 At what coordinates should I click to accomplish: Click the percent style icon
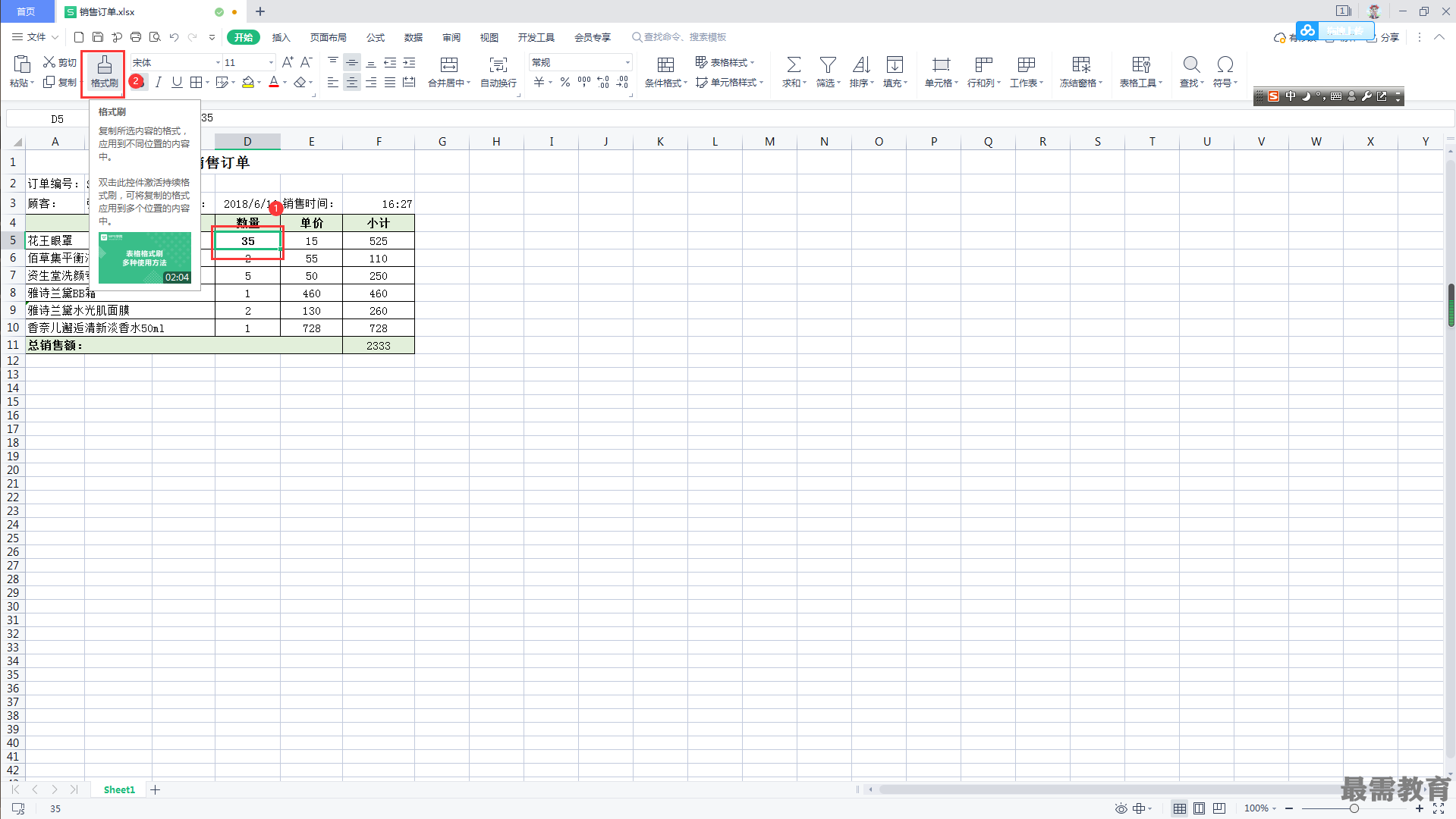[x=565, y=82]
